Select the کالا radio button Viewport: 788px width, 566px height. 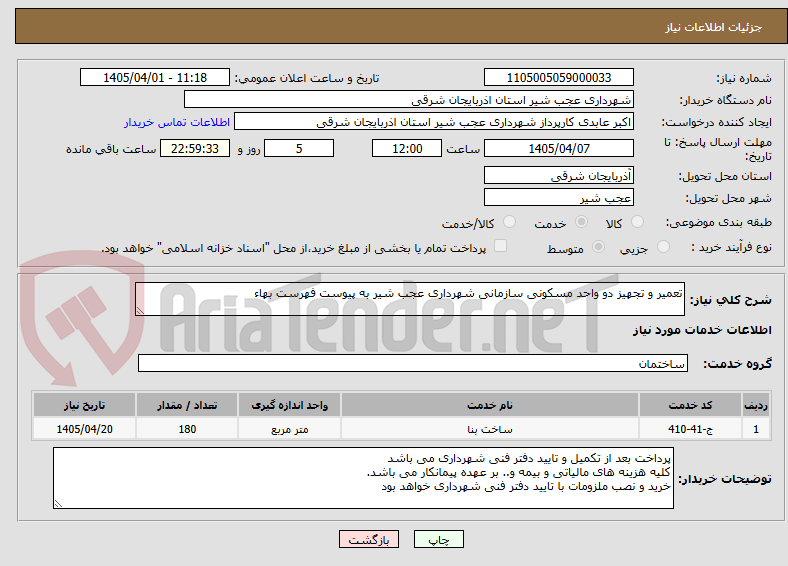(637, 222)
